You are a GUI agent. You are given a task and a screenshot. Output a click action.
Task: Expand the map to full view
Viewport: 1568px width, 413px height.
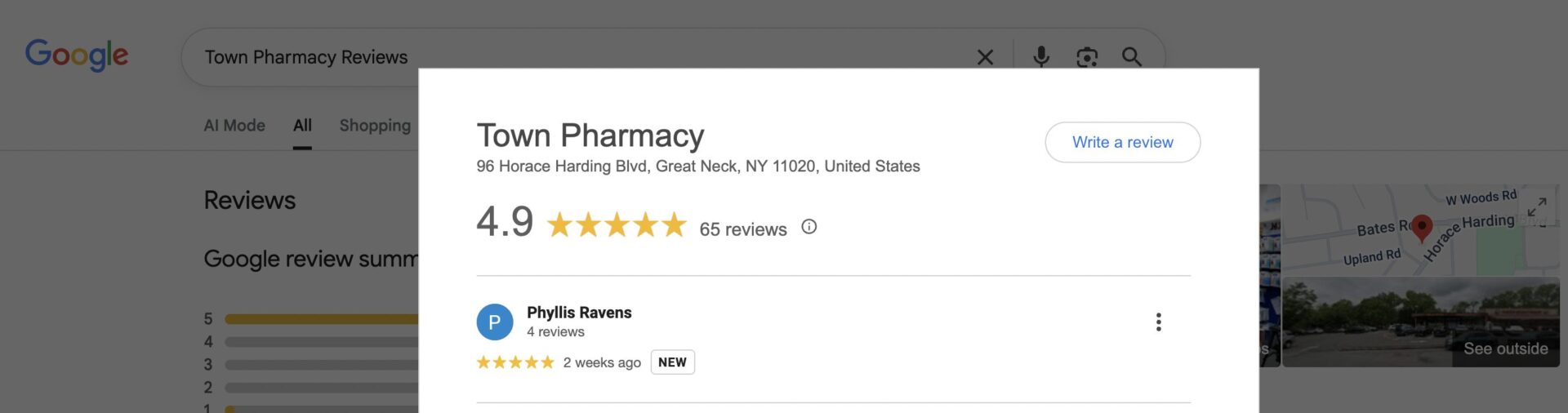1536,206
